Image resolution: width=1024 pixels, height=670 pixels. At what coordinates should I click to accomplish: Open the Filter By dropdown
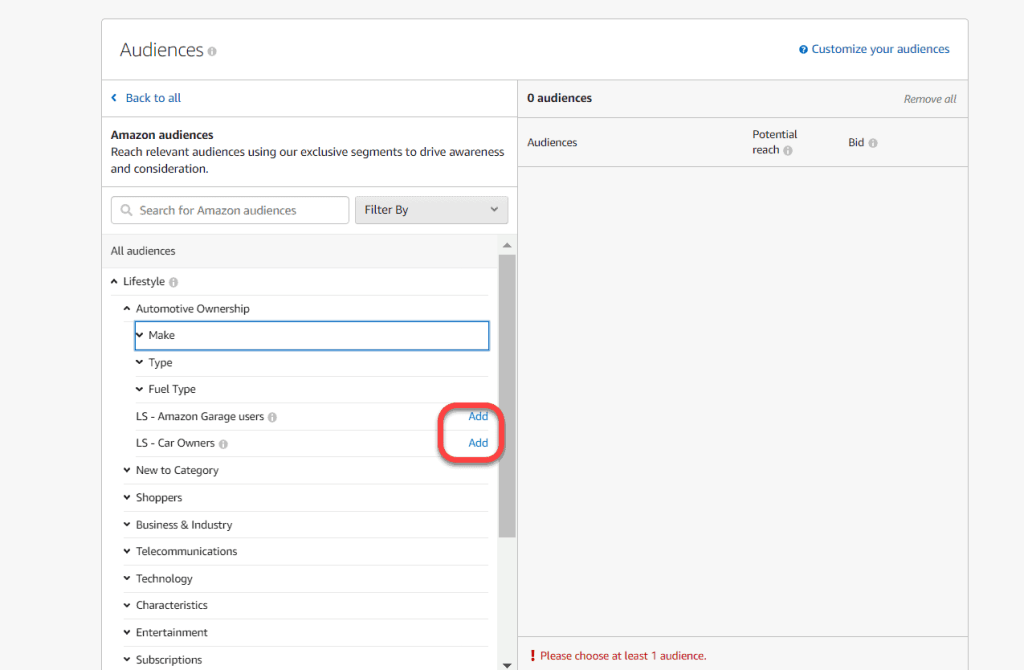pos(431,210)
